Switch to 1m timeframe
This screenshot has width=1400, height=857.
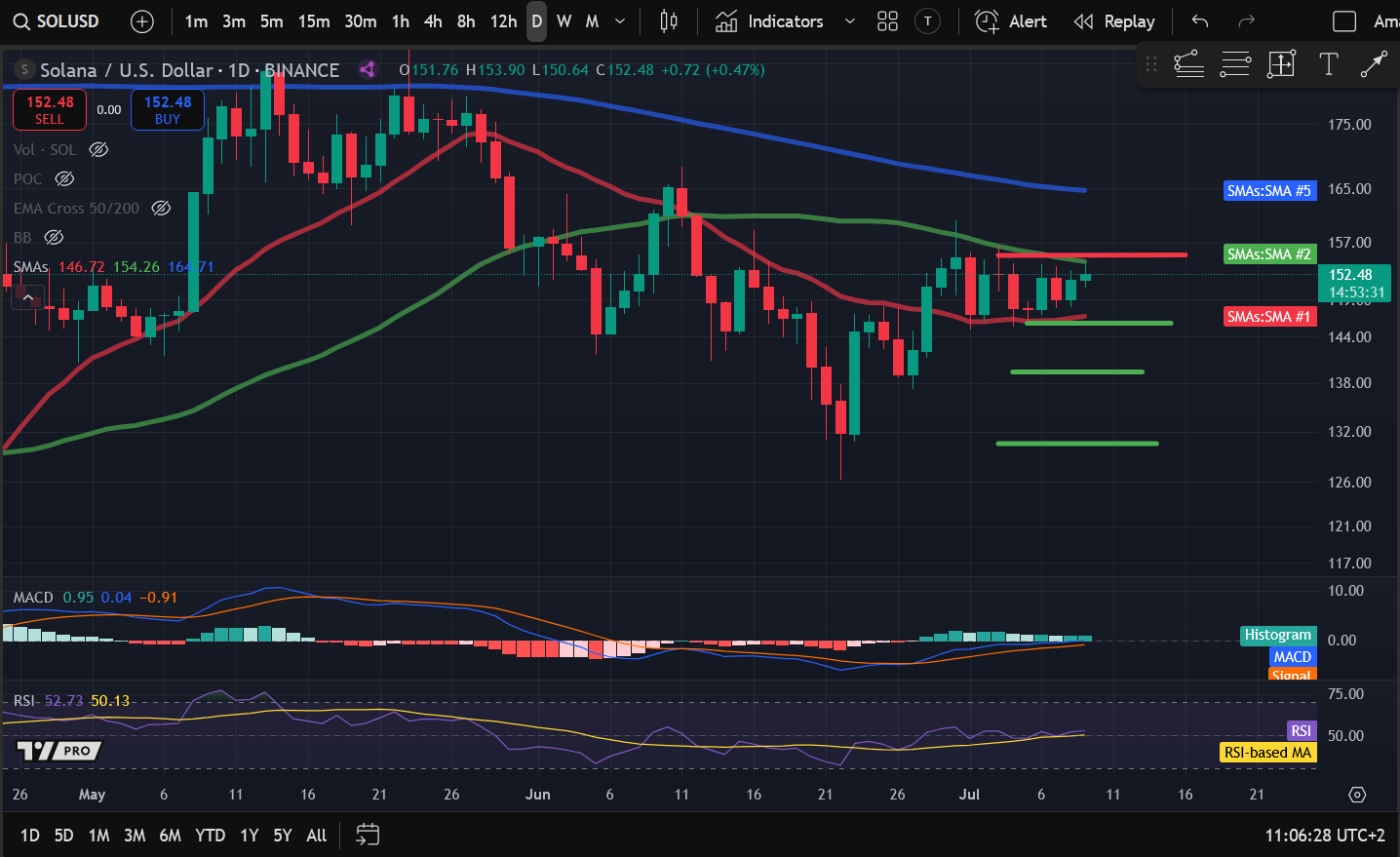pyautogui.click(x=196, y=21)
